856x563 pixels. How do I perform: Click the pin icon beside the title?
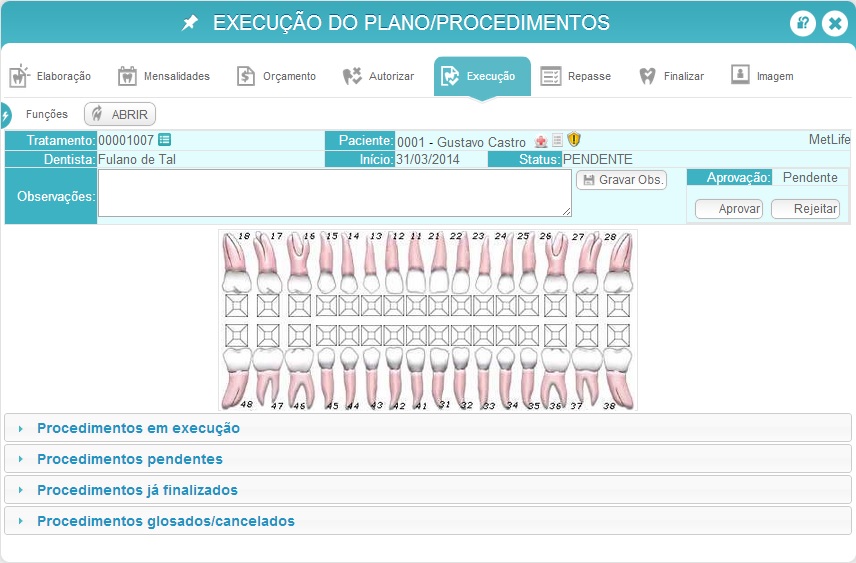(x=189, y=23)
